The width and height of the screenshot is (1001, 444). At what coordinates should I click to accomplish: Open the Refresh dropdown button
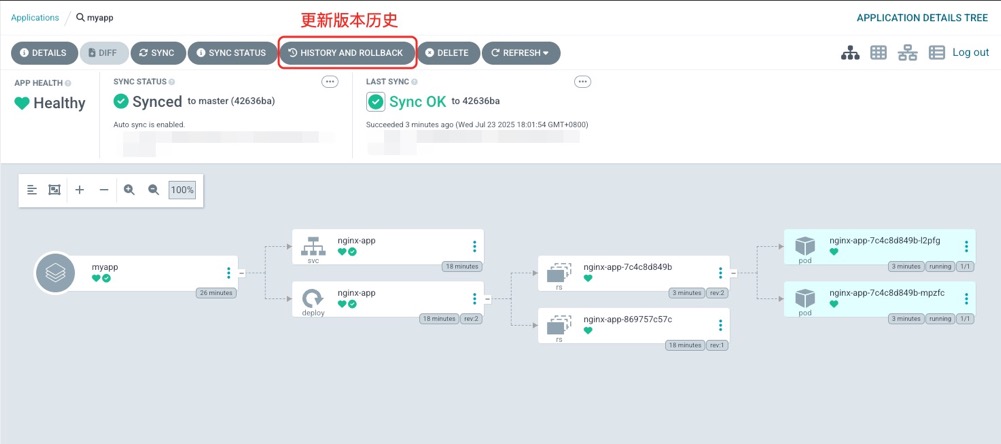(x=521, y=53)
